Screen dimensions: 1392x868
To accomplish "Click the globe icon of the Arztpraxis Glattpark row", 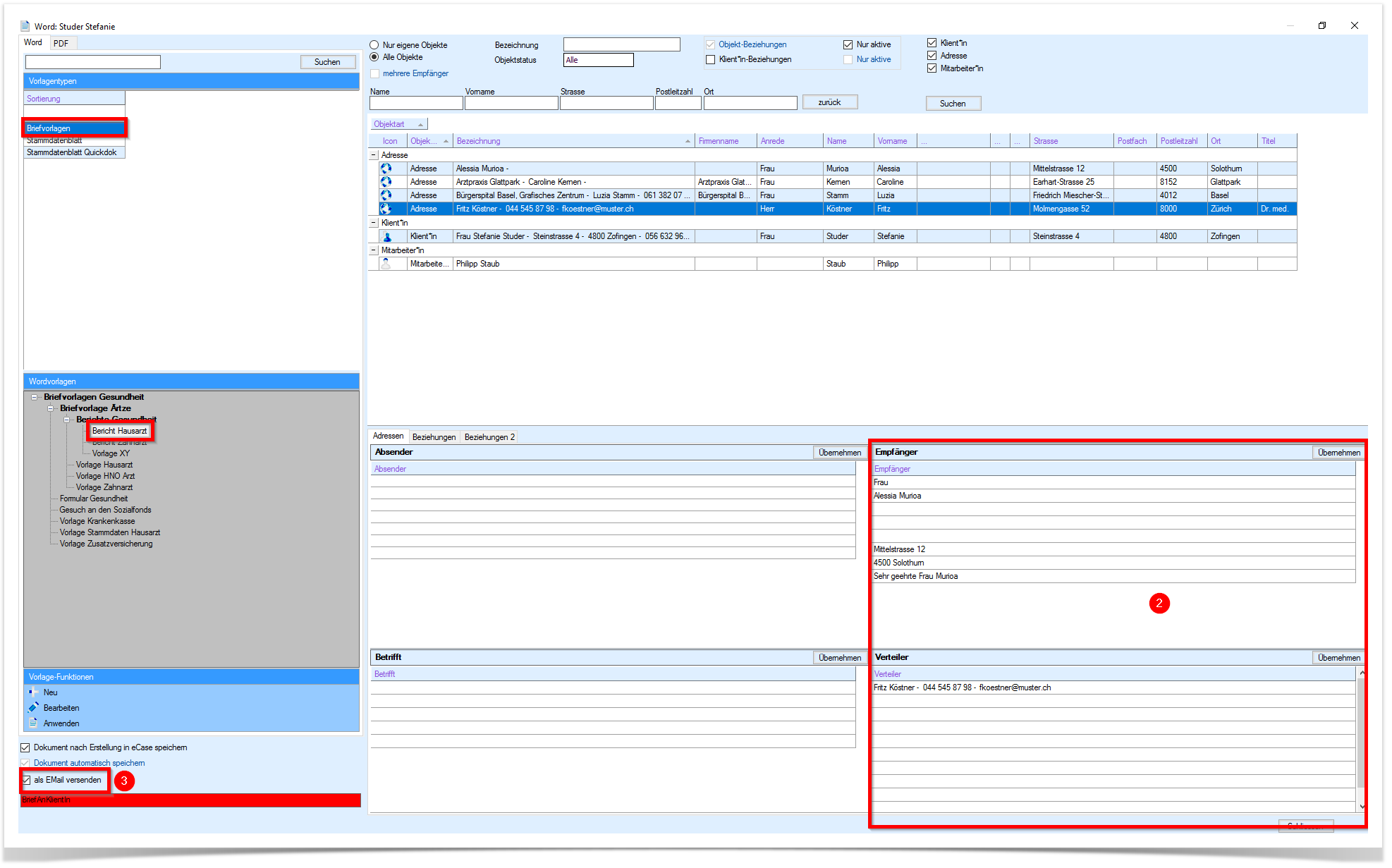I will tap(386, 182).
